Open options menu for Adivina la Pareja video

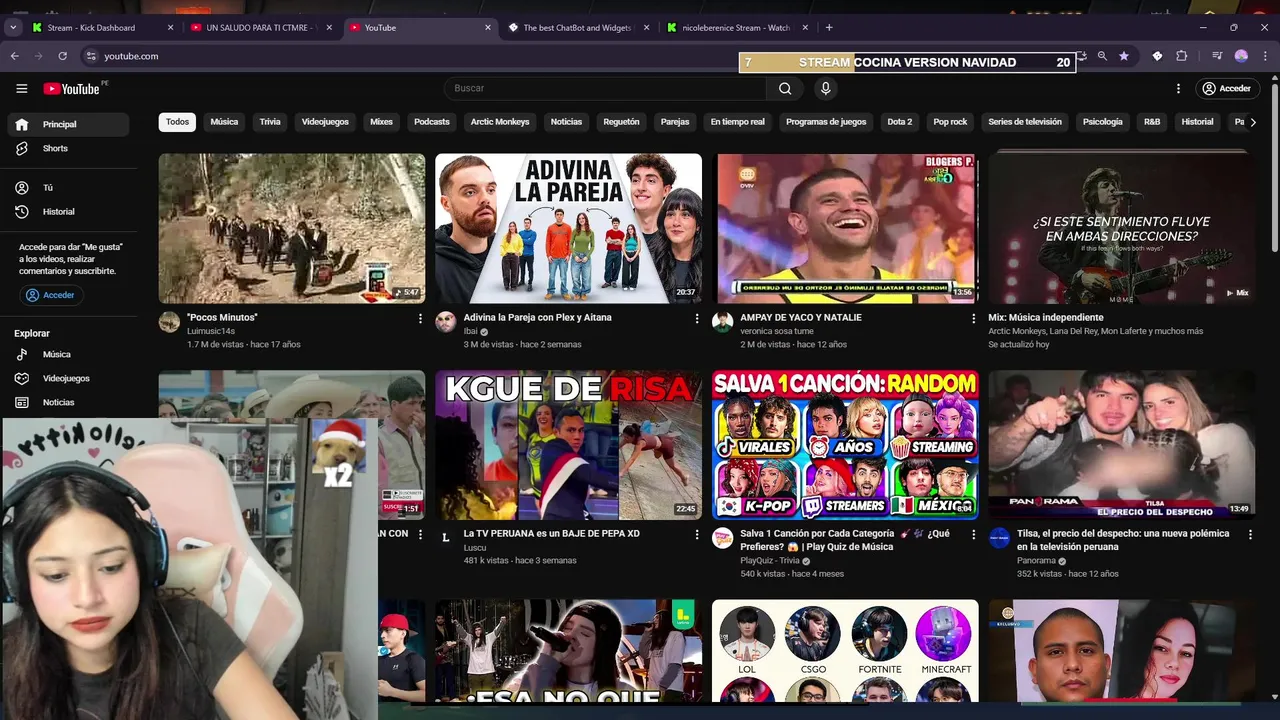697,318
